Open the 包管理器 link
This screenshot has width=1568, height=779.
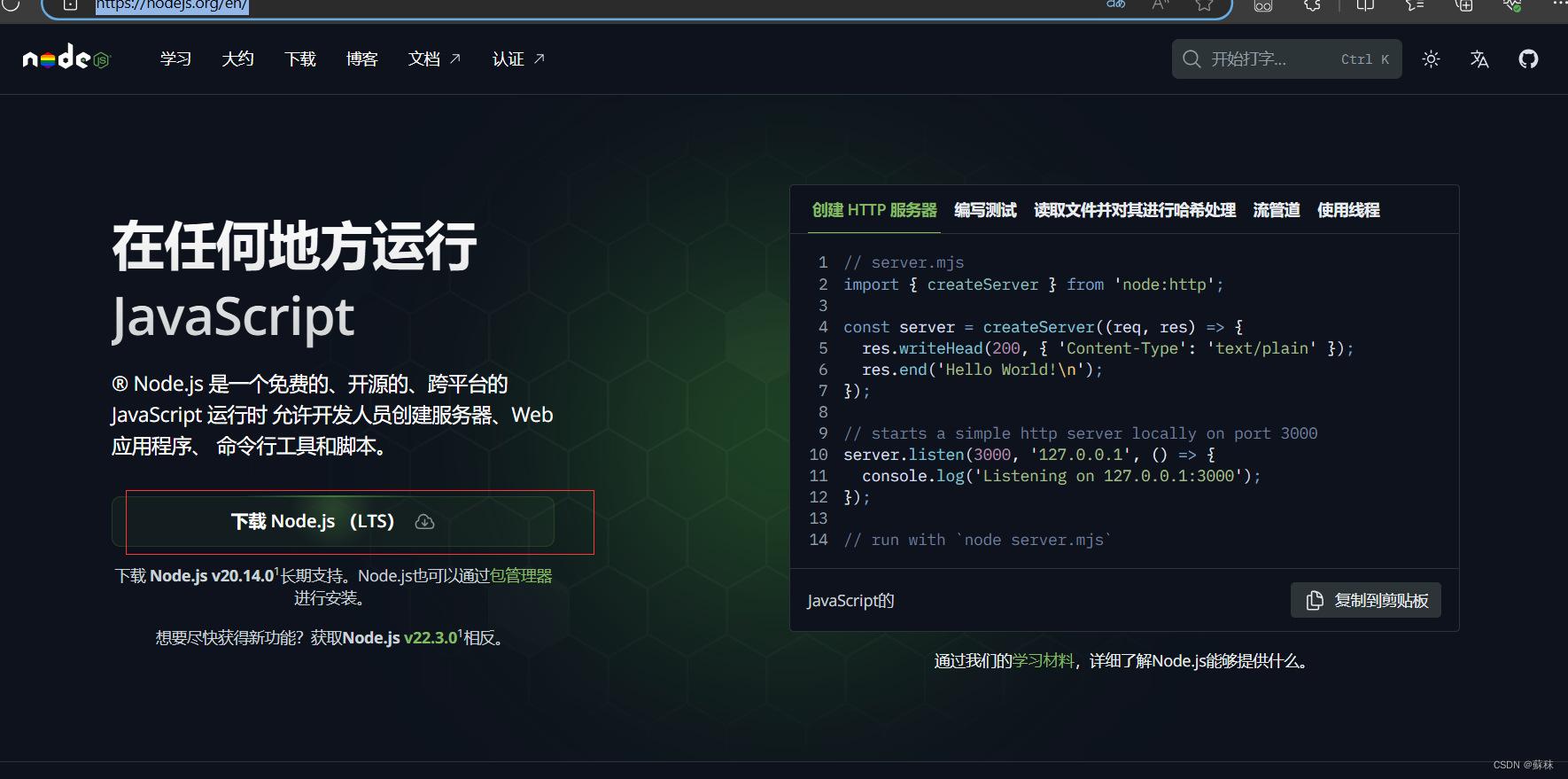pos(521,576)
